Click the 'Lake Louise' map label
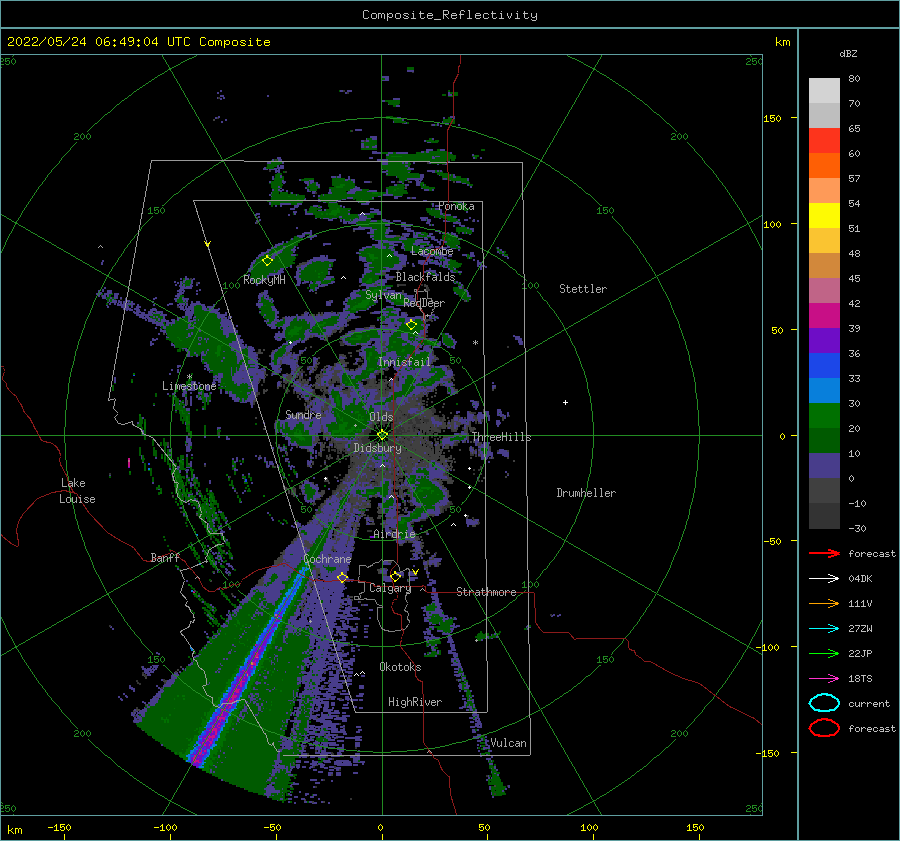The height and width of the screenshot is (841, 900). [x=77, y=491]
